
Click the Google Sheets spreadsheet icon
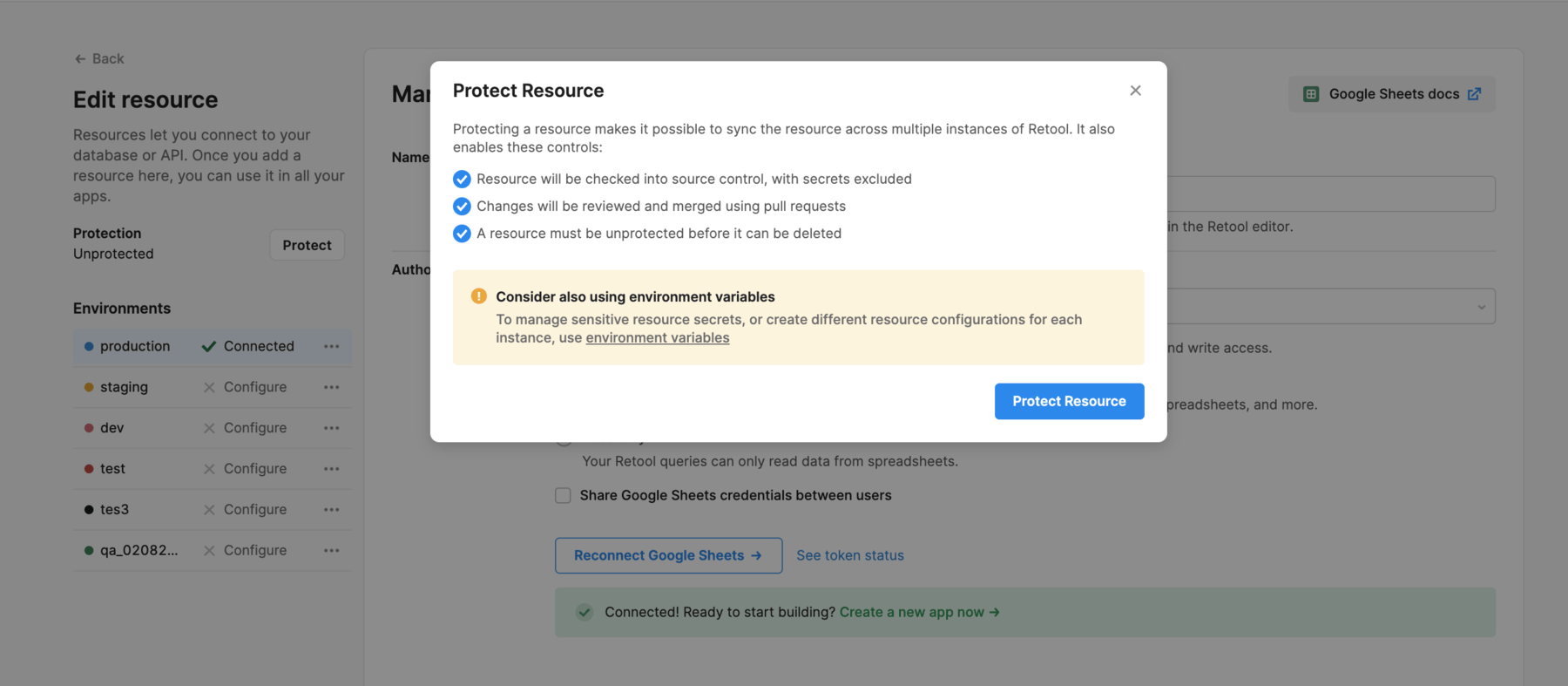coord(1310,94)
